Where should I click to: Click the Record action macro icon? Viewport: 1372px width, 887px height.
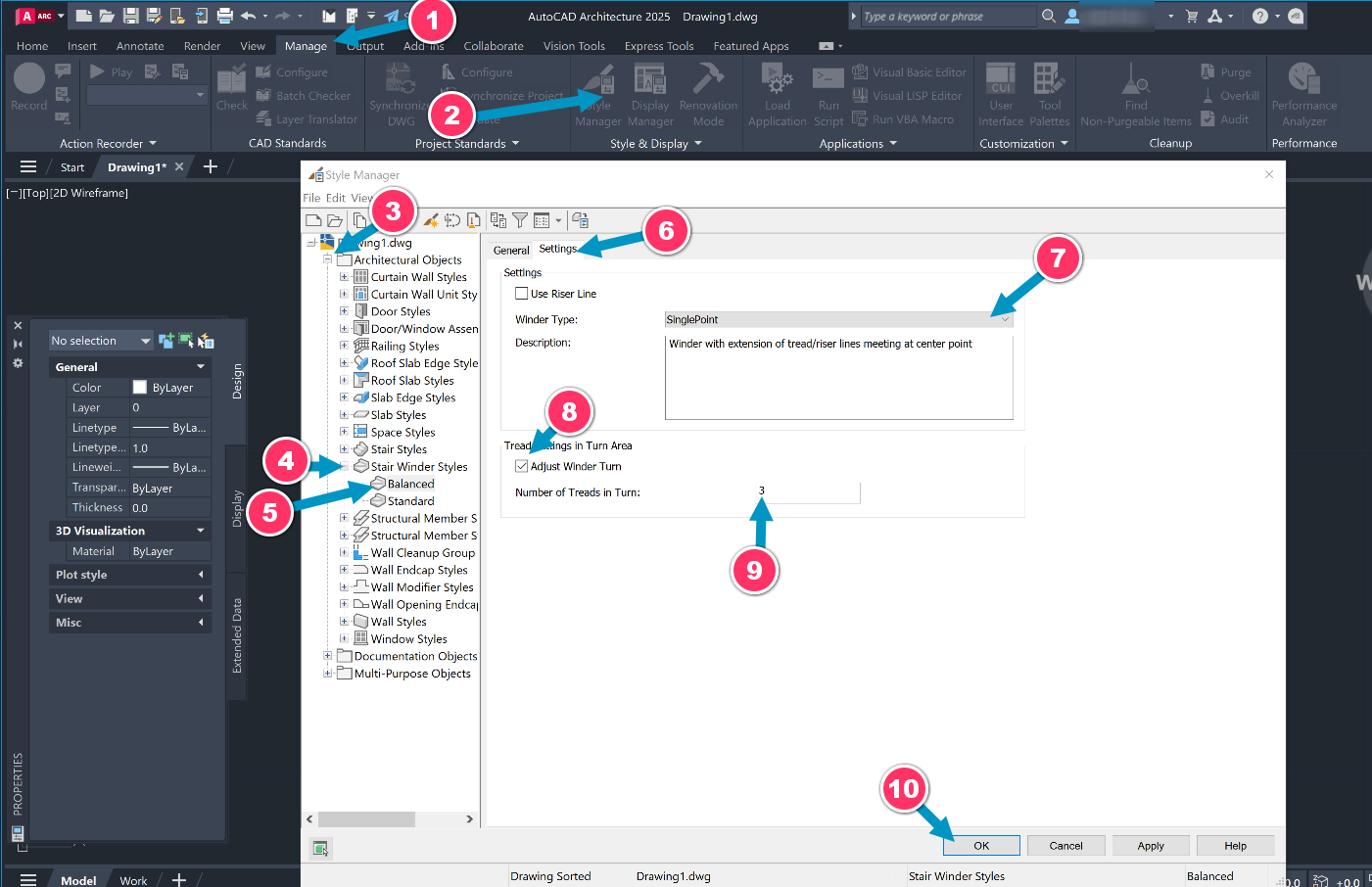[x=28, y=79]
